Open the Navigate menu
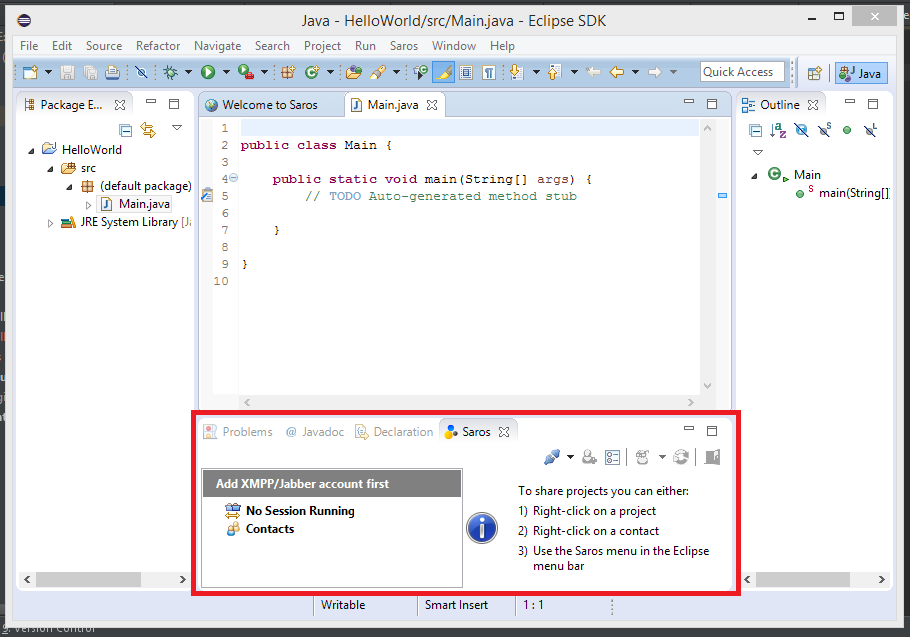 click(217, 46)
